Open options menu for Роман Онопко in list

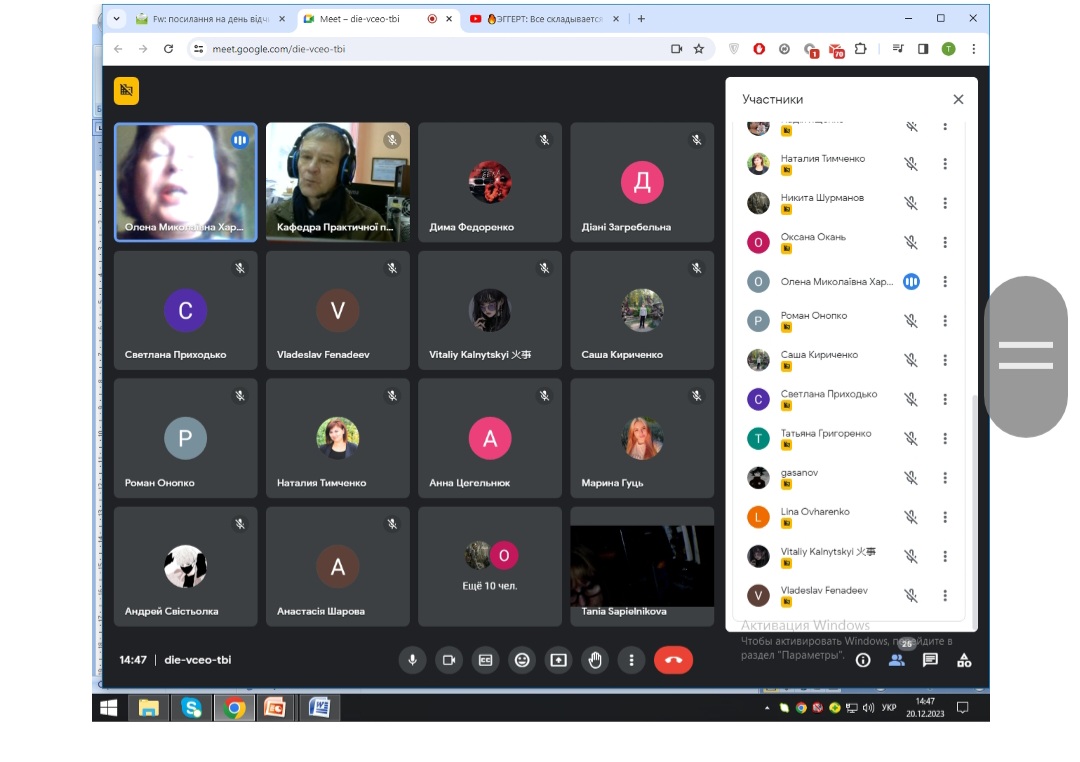click(945, 321)
